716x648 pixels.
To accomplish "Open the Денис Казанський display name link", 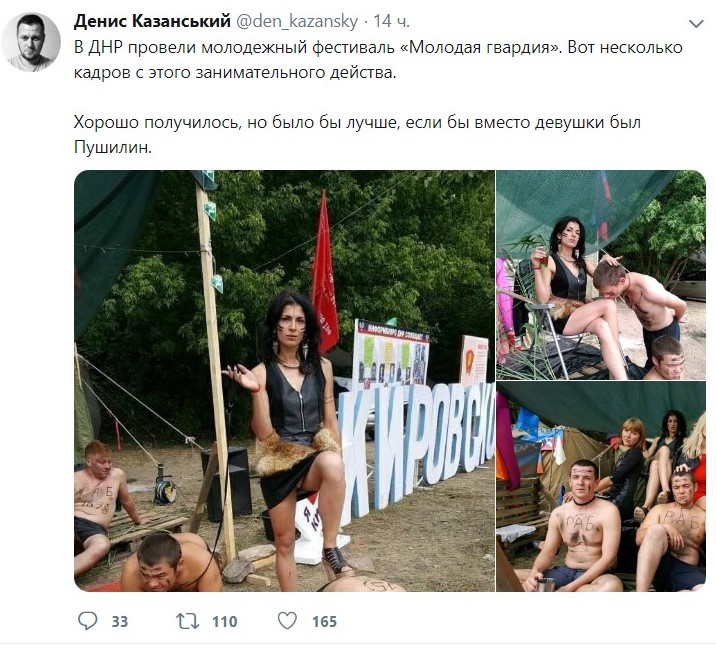I will 152,21.
